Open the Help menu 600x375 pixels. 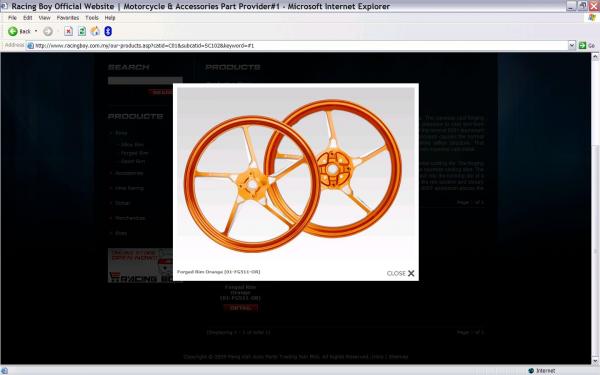click(110, 18)
